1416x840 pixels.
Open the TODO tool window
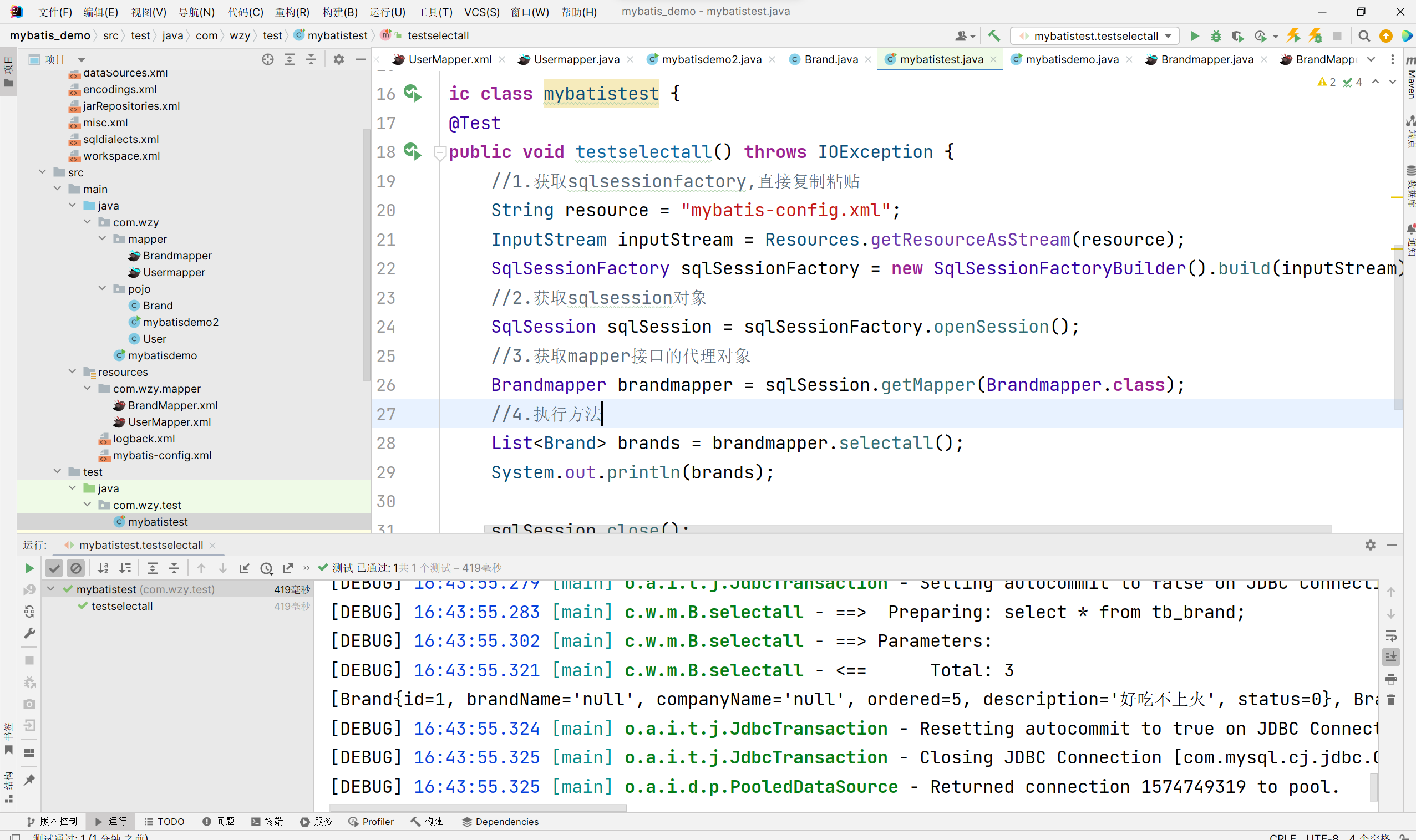point(164,821)
